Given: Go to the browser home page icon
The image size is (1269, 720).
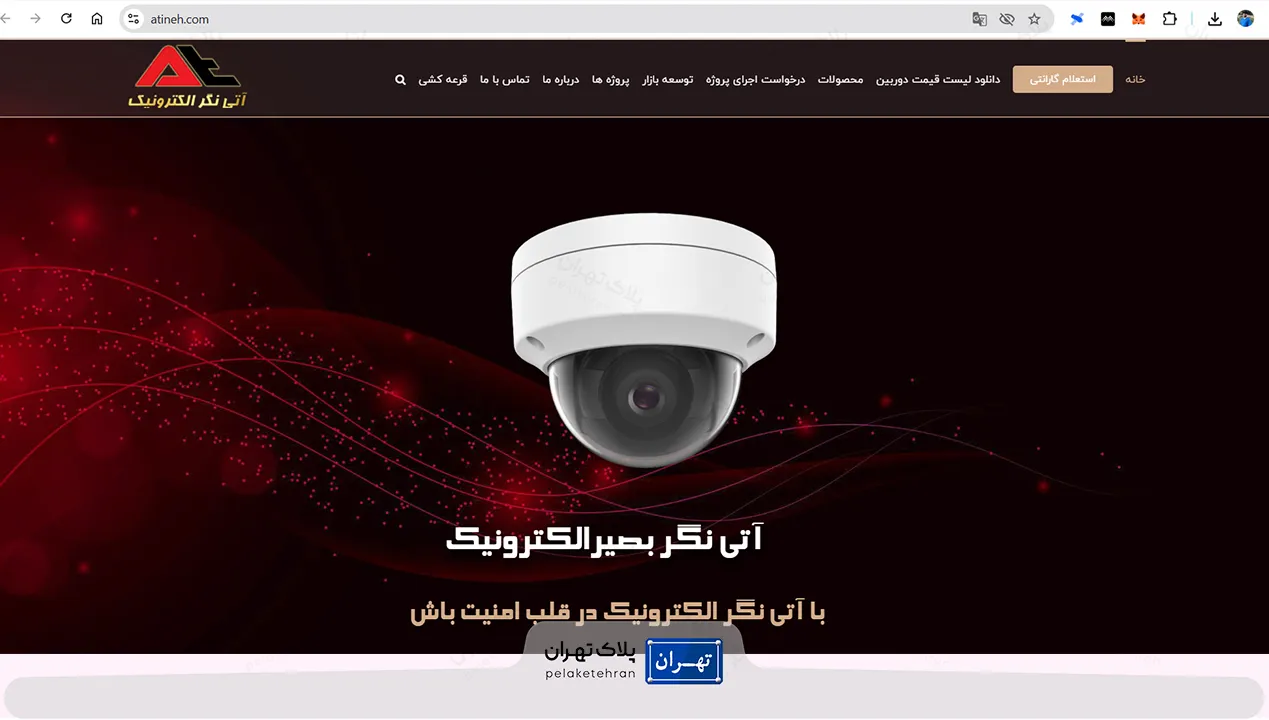Looking at the screenshot, I should tap(97, 19).
